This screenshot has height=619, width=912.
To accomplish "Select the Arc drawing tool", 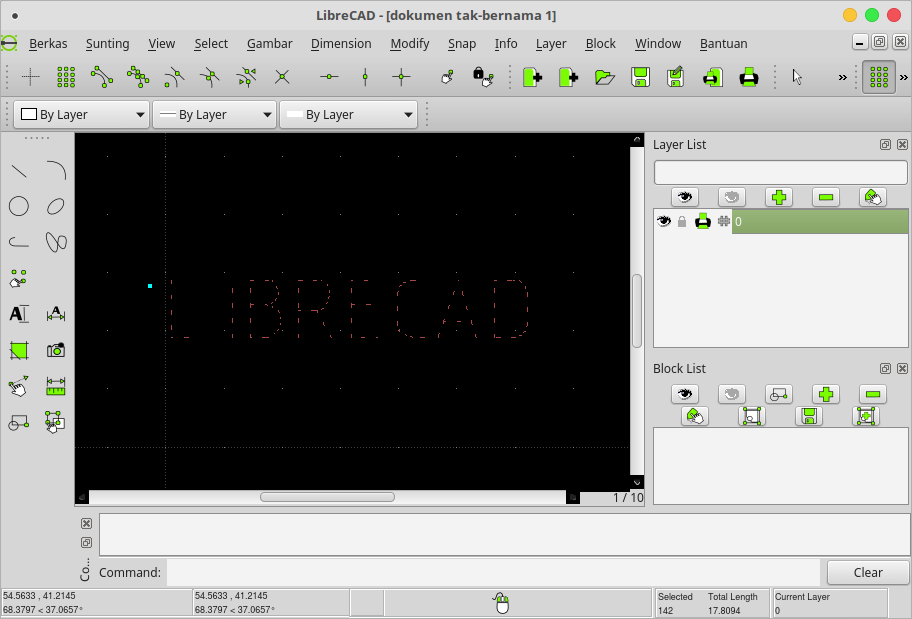I will click(56, 171).
